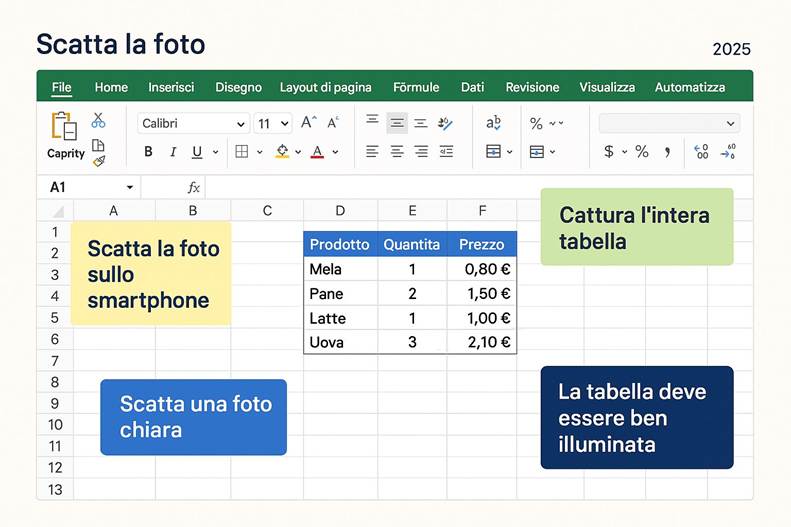Apply yellow fill color bucket
The height and width of the screenshot is (527, 791).
pos(282,151)
